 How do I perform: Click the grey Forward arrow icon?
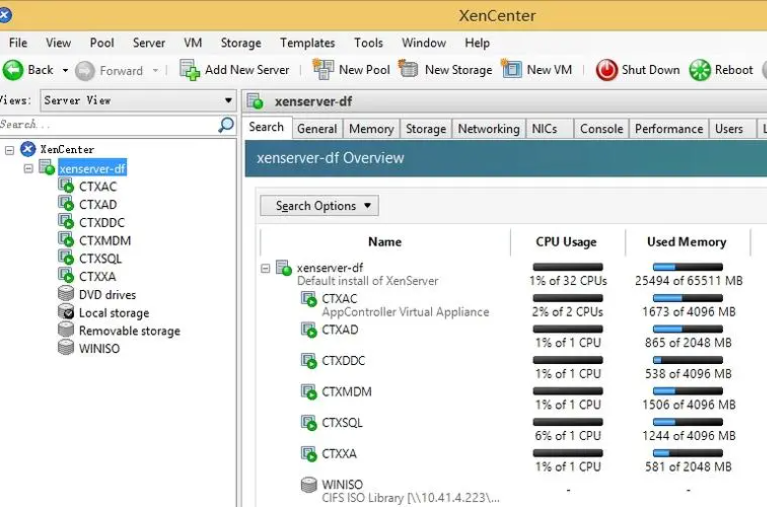pos(85,71)
